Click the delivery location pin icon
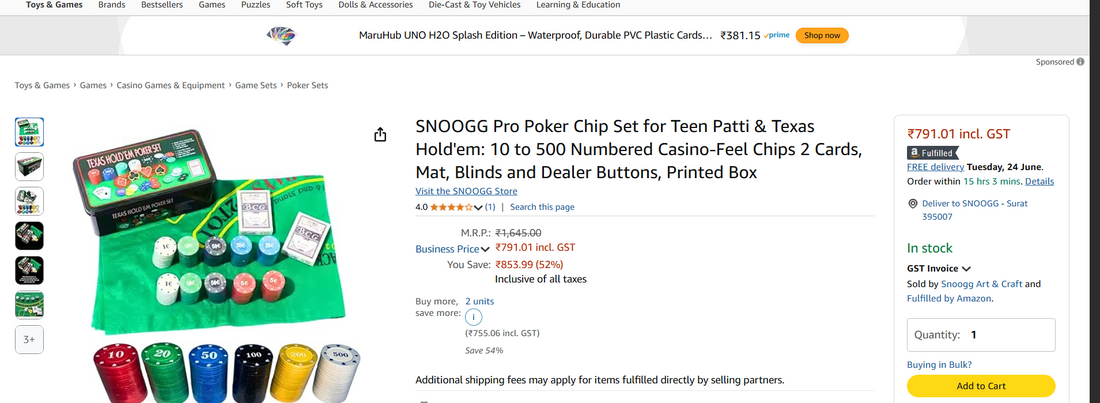 (912, 204)
